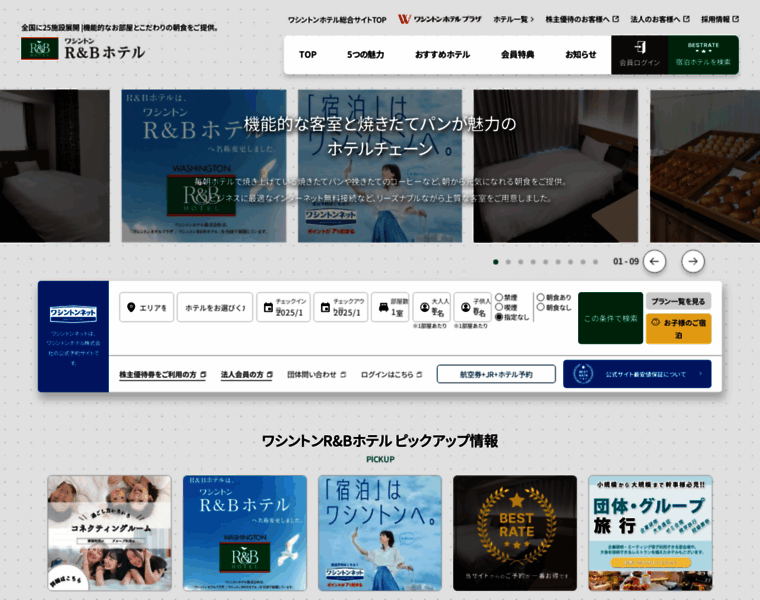760x600 pixels.
Task: Click the 航空券+JR+ホテル予約 button
Action: tap(496, 374)
